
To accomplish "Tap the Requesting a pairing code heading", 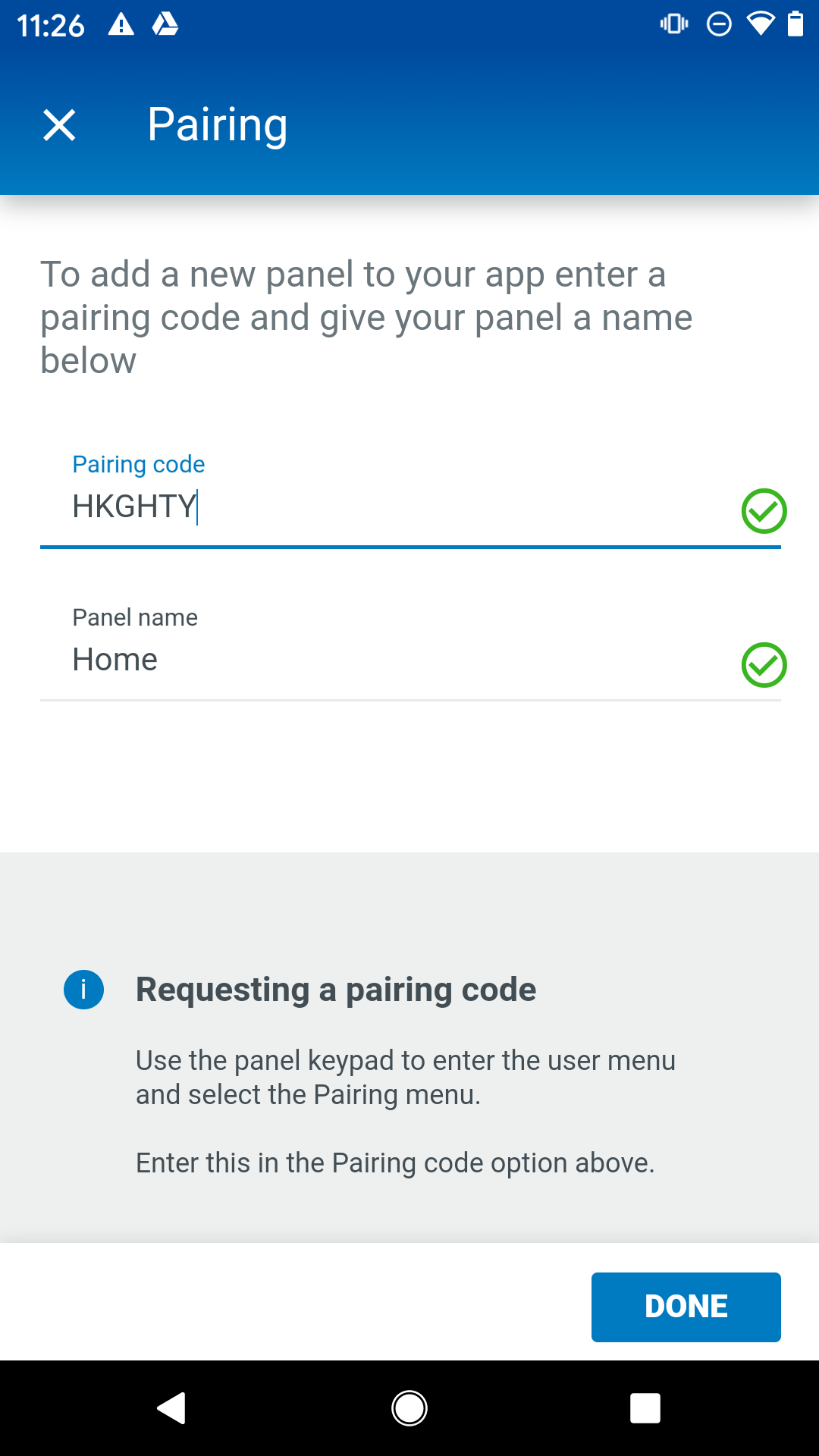I will [x=336, y=990].
